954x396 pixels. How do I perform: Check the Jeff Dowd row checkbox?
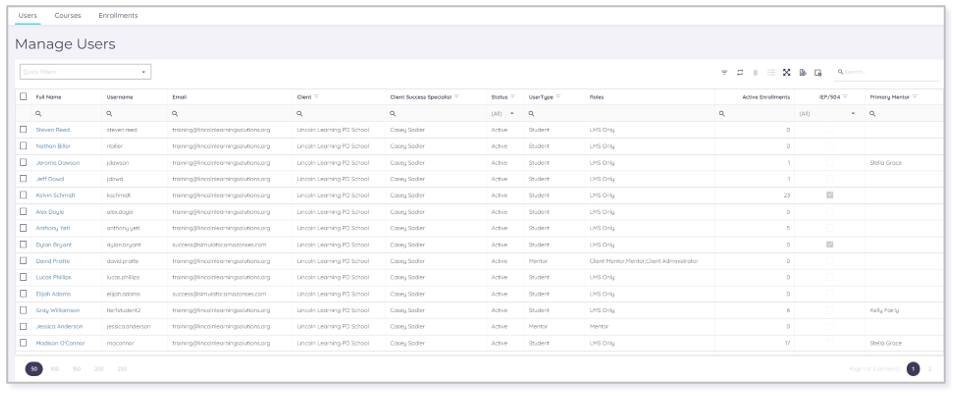pos(23,179)
